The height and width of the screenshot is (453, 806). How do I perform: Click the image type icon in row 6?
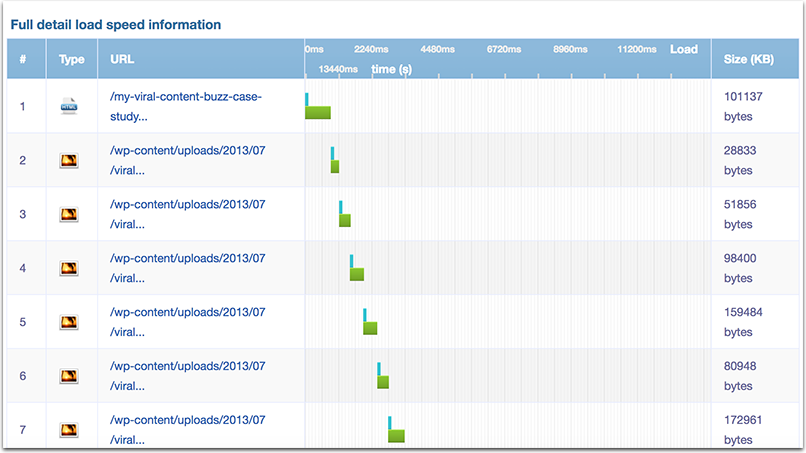(69, 376)
